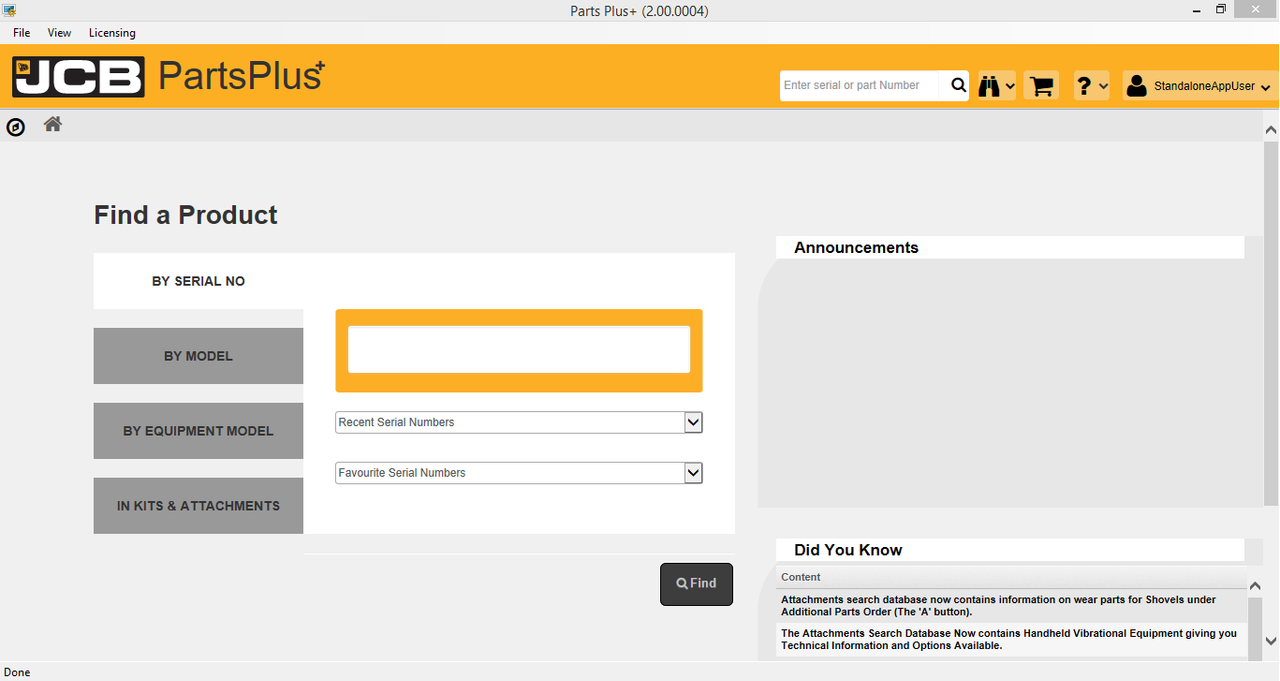Click the Enter serial or part Number field
1280x681 pixels.
[x=861, y=86]
